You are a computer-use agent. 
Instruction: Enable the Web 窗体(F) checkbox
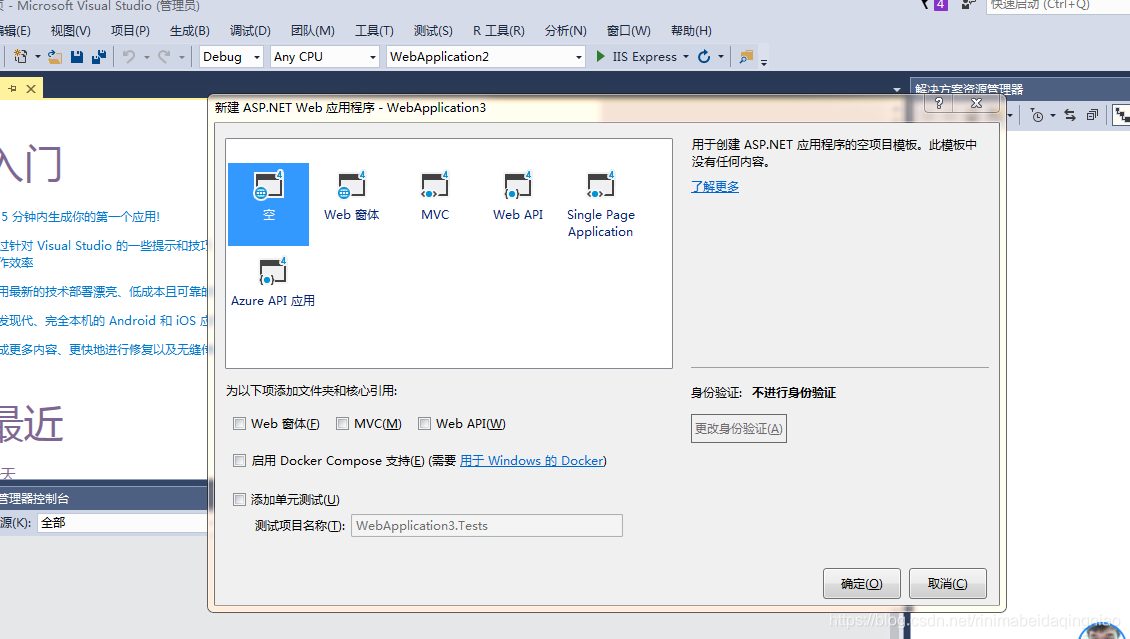pyautogui.click(x=239, y=424)
